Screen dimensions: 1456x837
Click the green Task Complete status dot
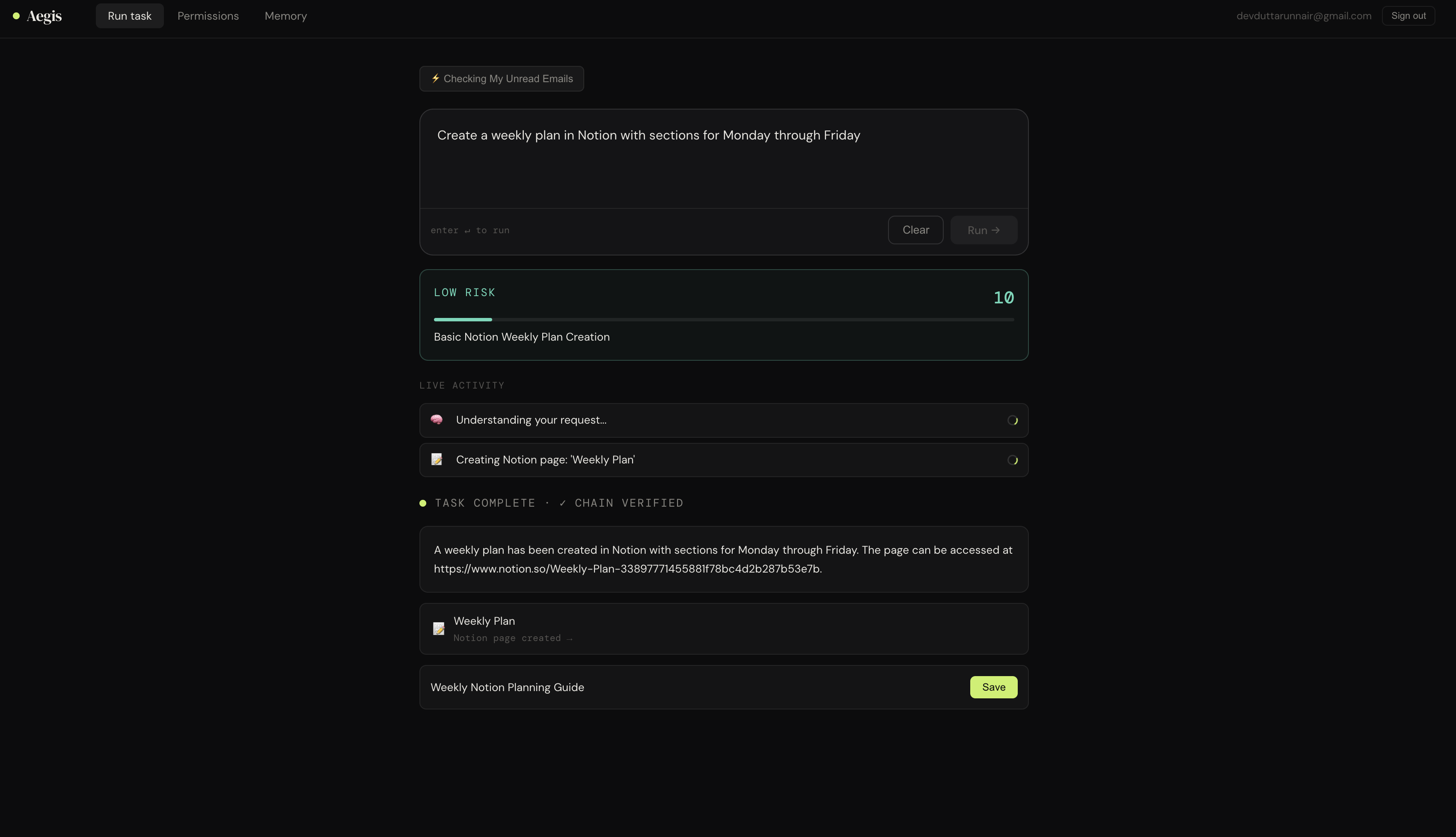point(422,503)
